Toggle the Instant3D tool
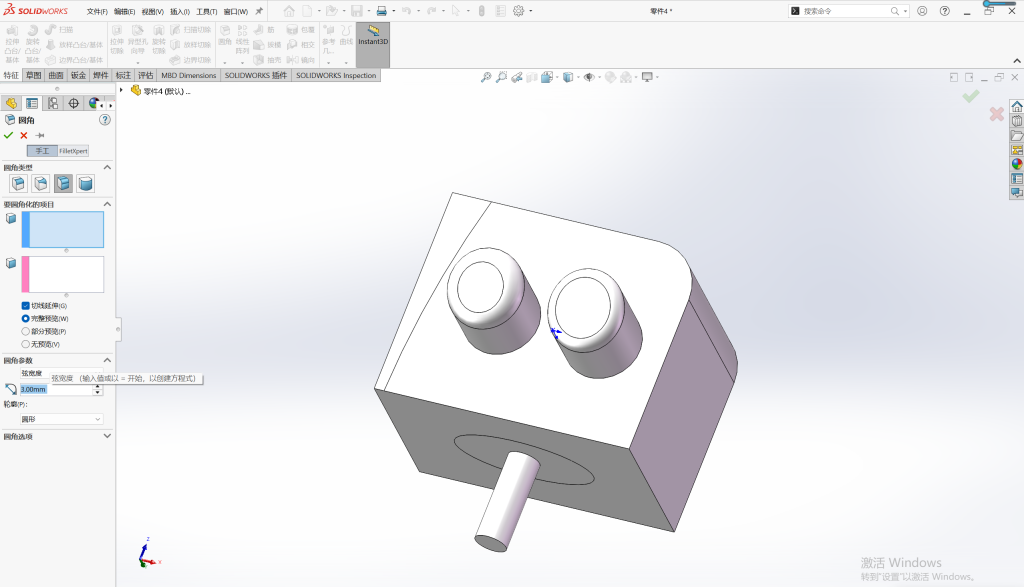The image size is (1024, 587). click(x=373, y=44)
